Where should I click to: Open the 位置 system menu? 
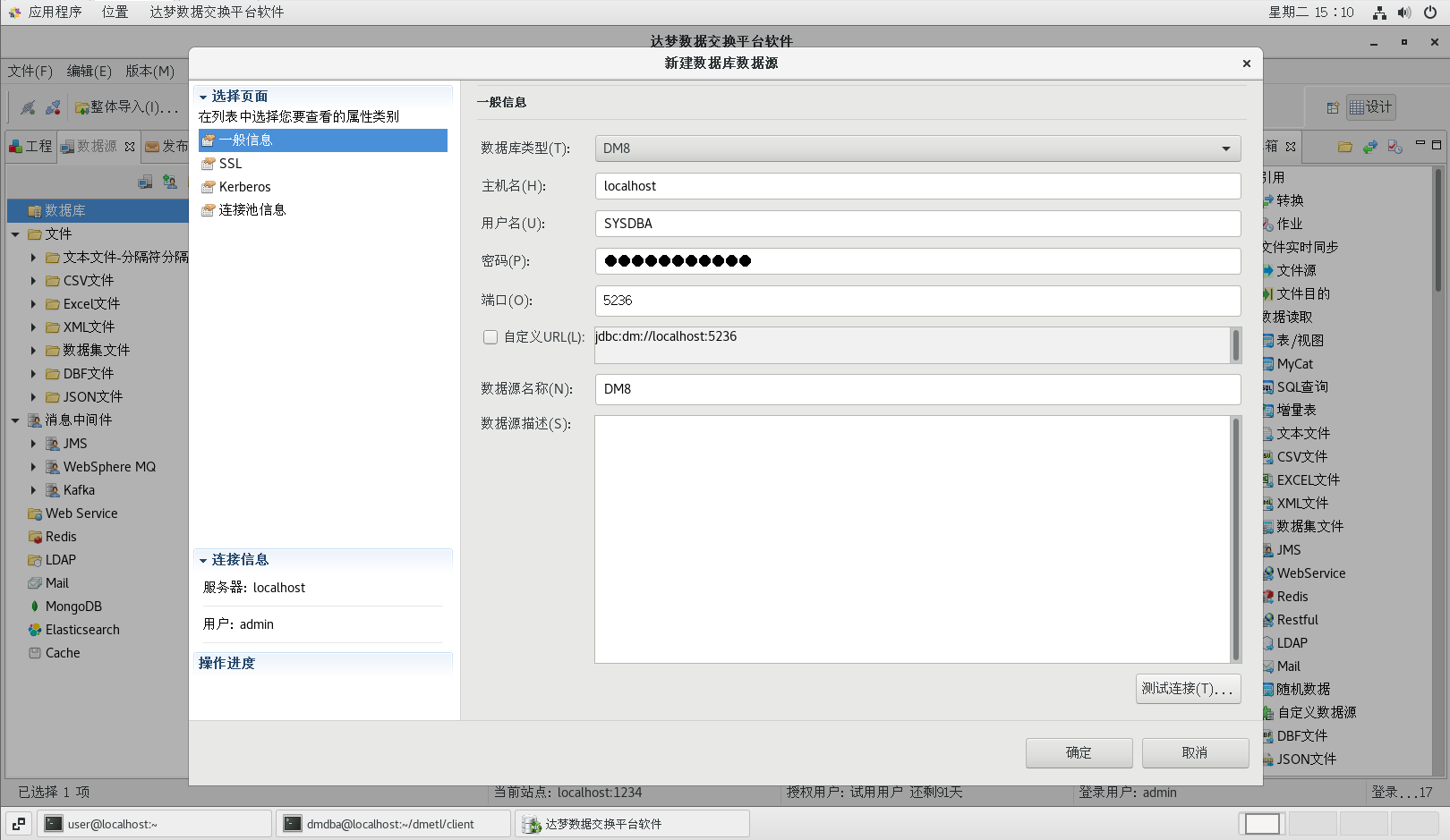(115, 13)
